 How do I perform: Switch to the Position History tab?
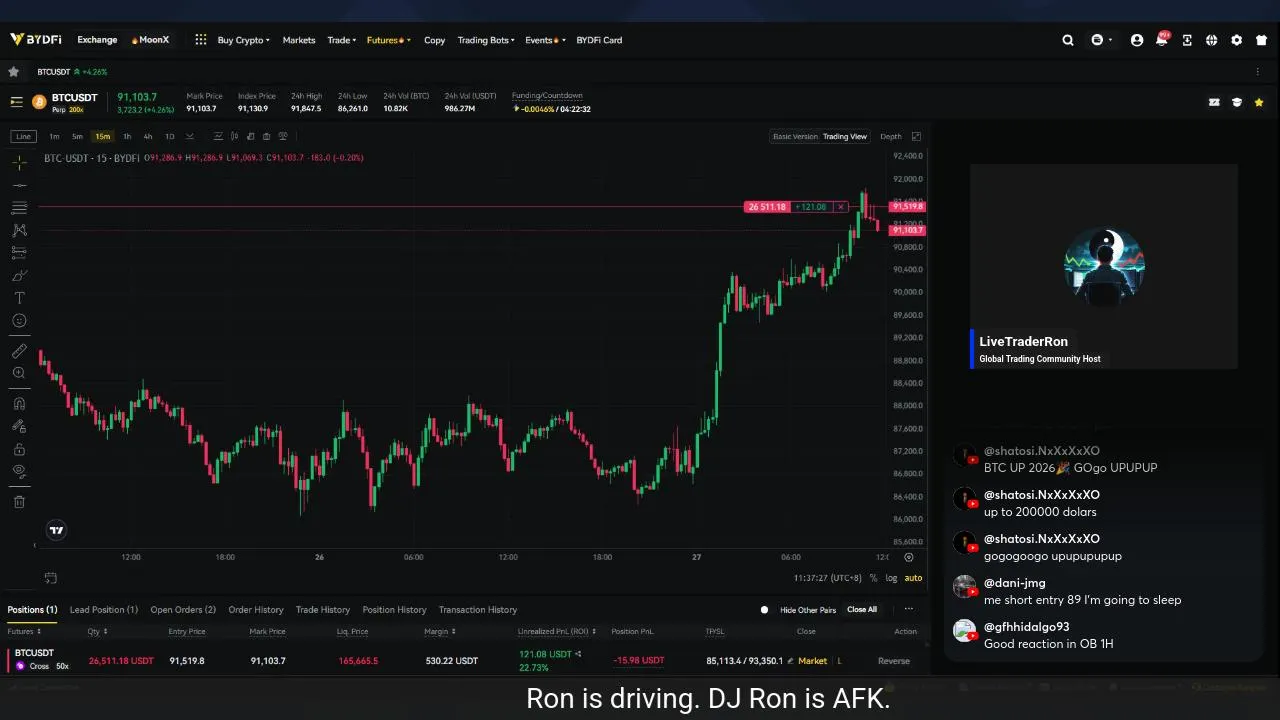tap(394, 610)
